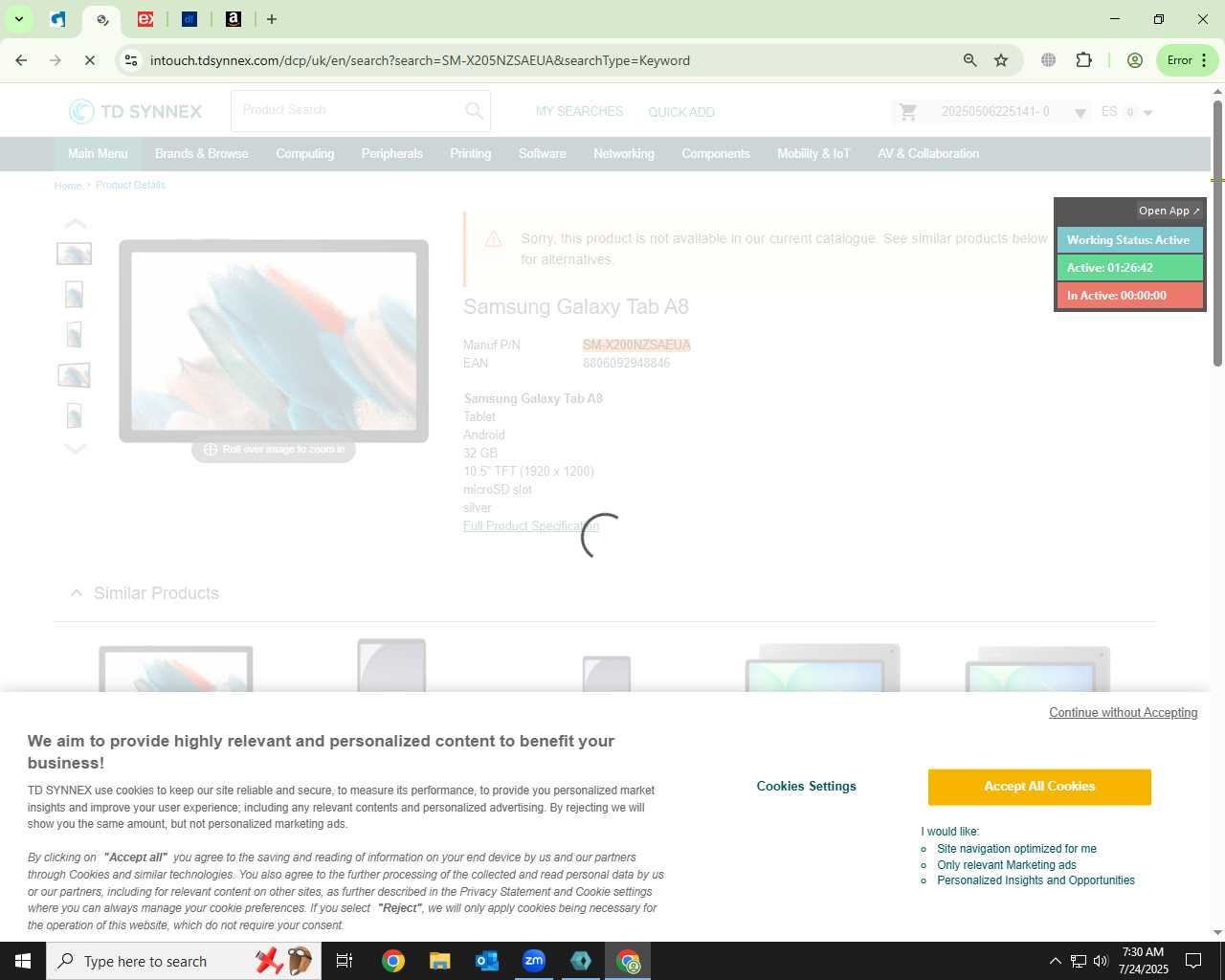This screenshot has width=1225, height=980.
Task: Switch to the dark blue browser tab
Action: tap(189, 19)
